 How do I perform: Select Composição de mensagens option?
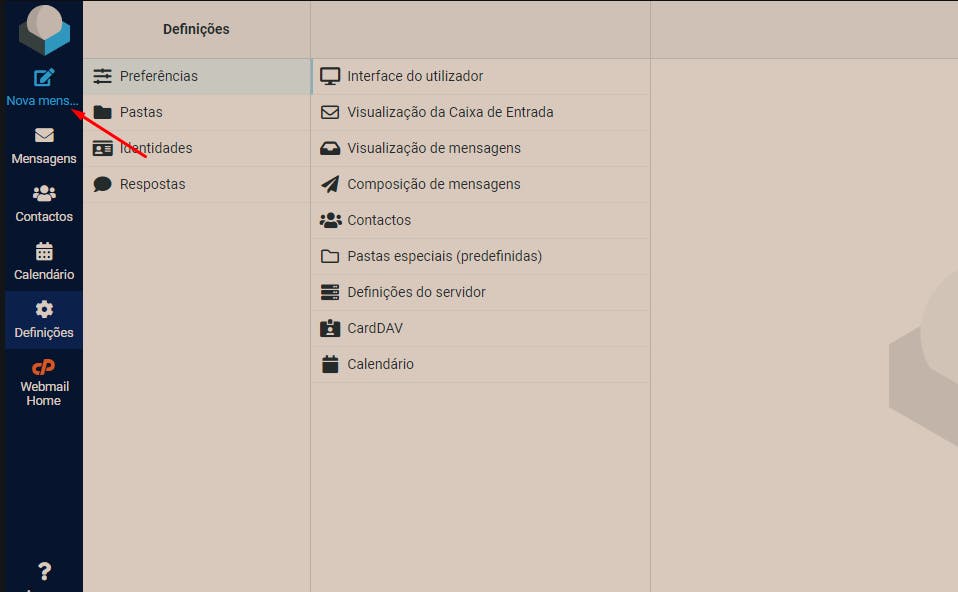[x=480, y=185]
